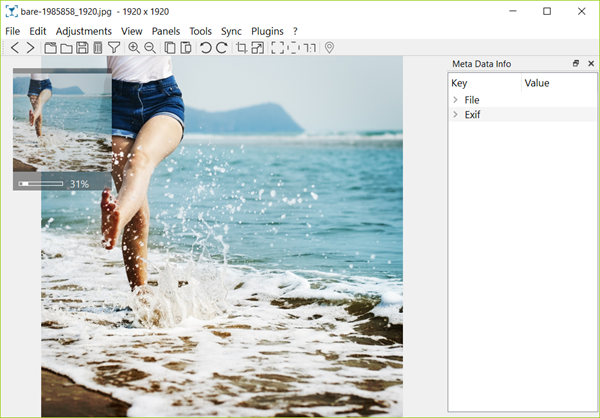Click the zoom out magnifier icon

pyautogui.click(x=150, y=48)
